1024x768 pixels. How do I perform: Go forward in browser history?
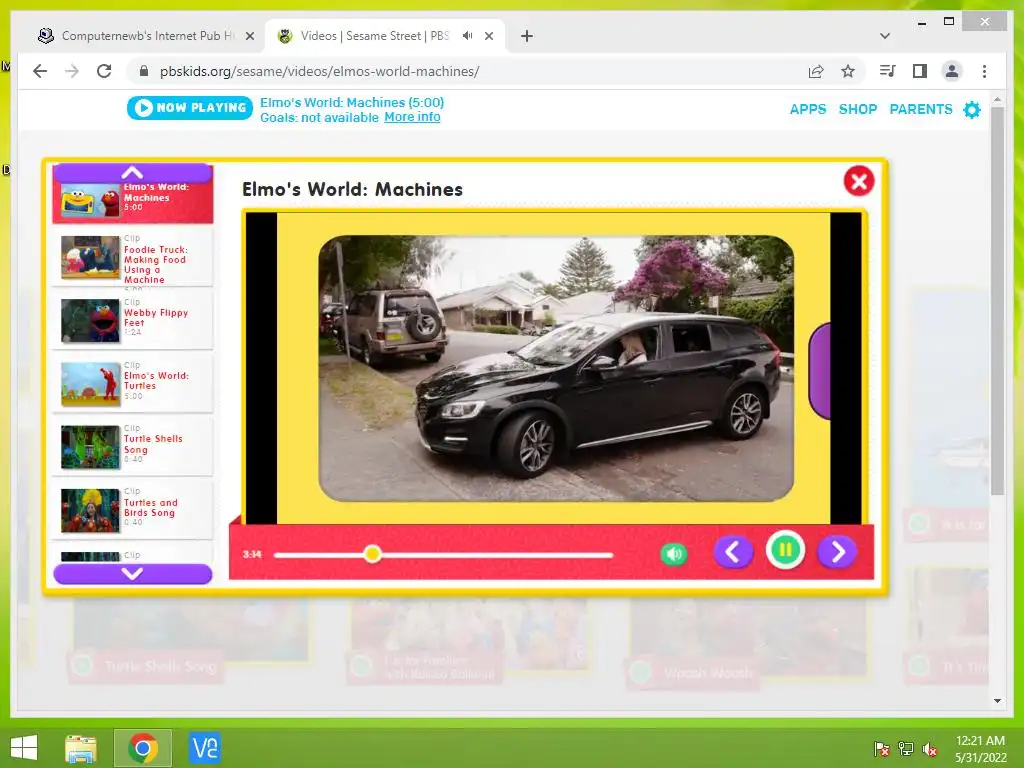coord(72,71)
